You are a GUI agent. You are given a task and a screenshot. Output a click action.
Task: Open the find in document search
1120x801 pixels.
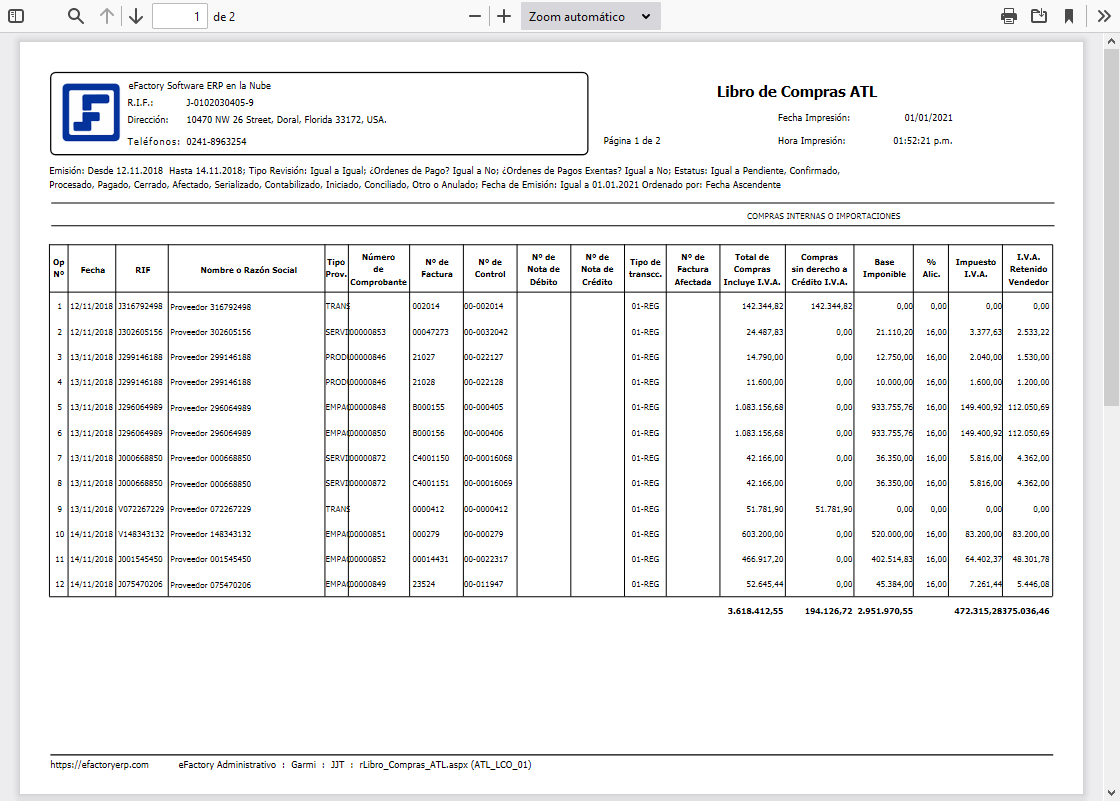pyautogui.click(x=76, y=16)
